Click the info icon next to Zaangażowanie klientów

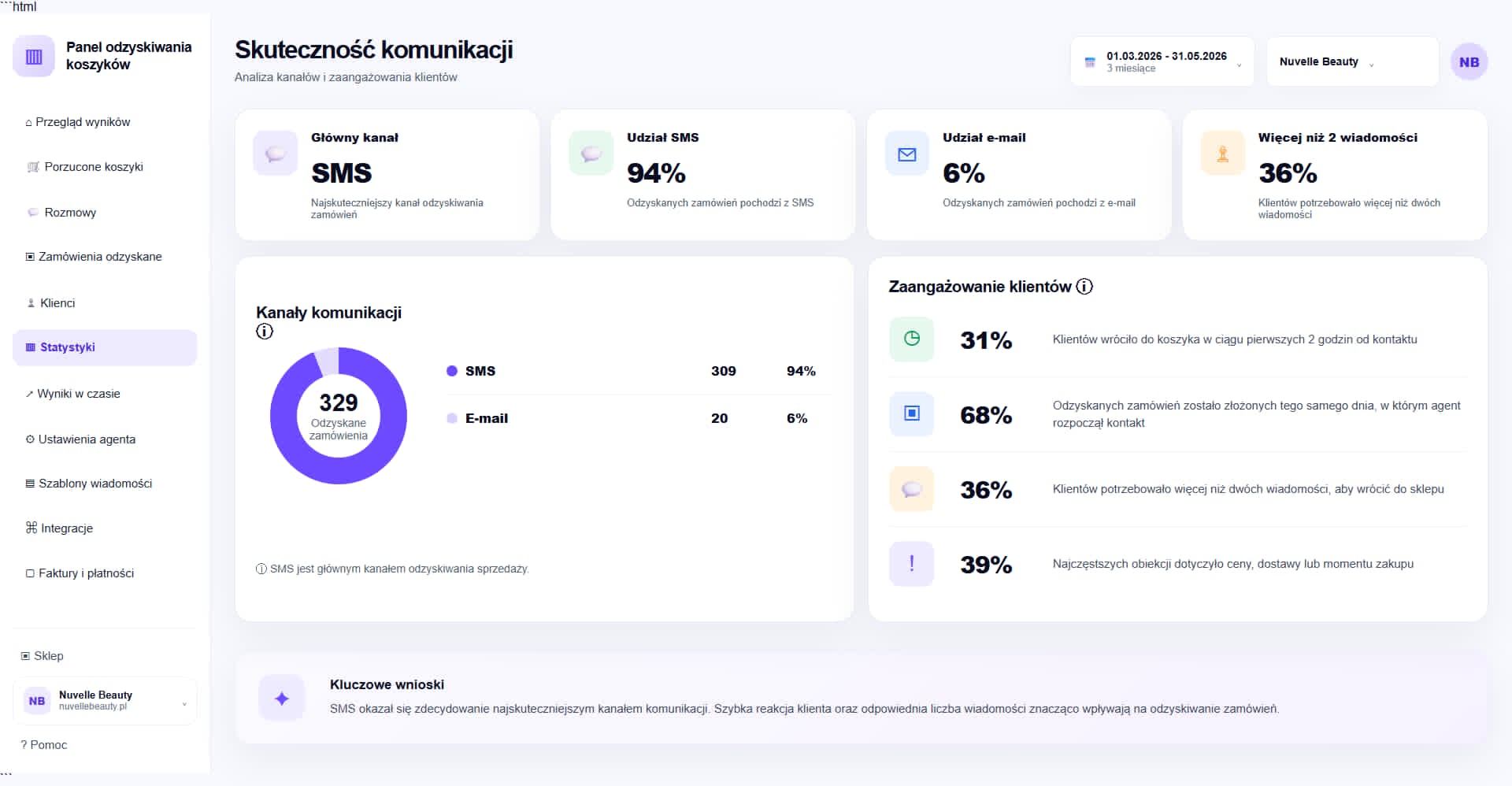click(x=1084, y=287)
